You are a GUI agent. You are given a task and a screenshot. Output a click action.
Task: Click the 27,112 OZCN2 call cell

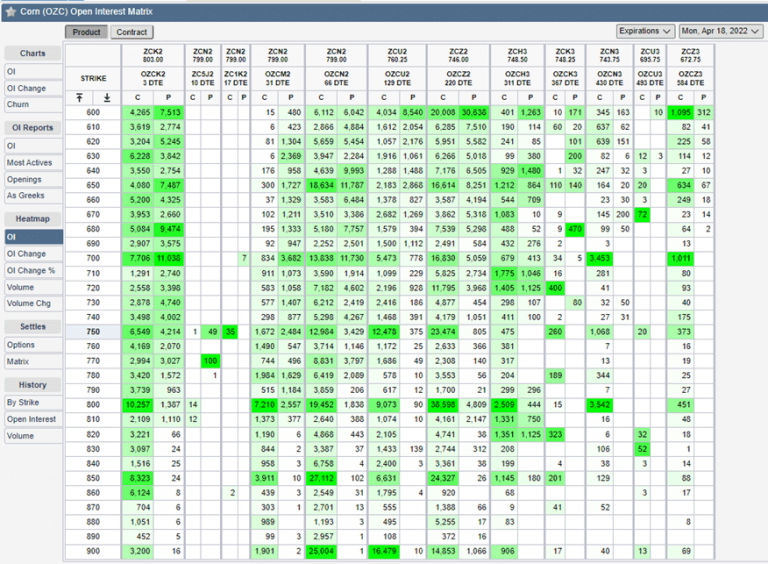coord(321,478)
